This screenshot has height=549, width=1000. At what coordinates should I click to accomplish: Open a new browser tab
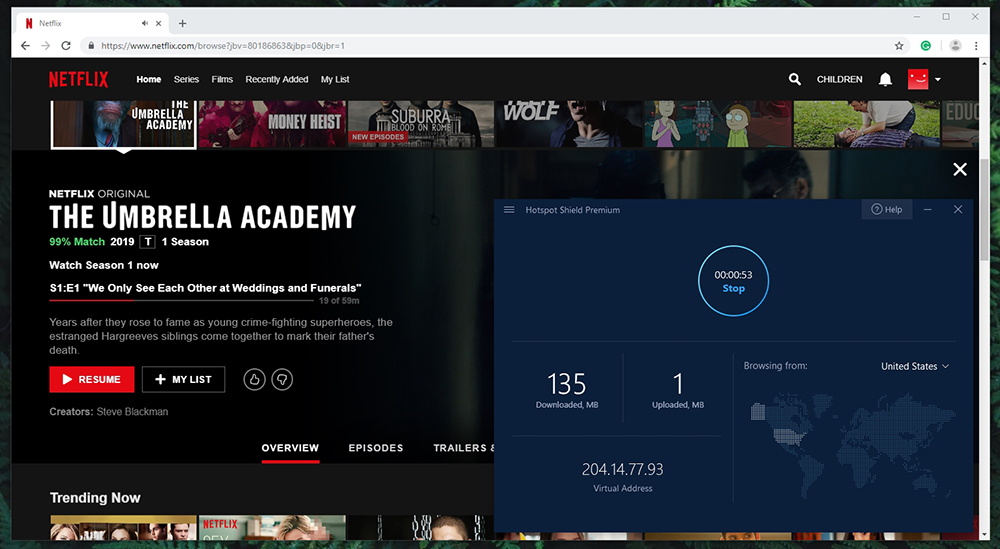coord(182,24)
